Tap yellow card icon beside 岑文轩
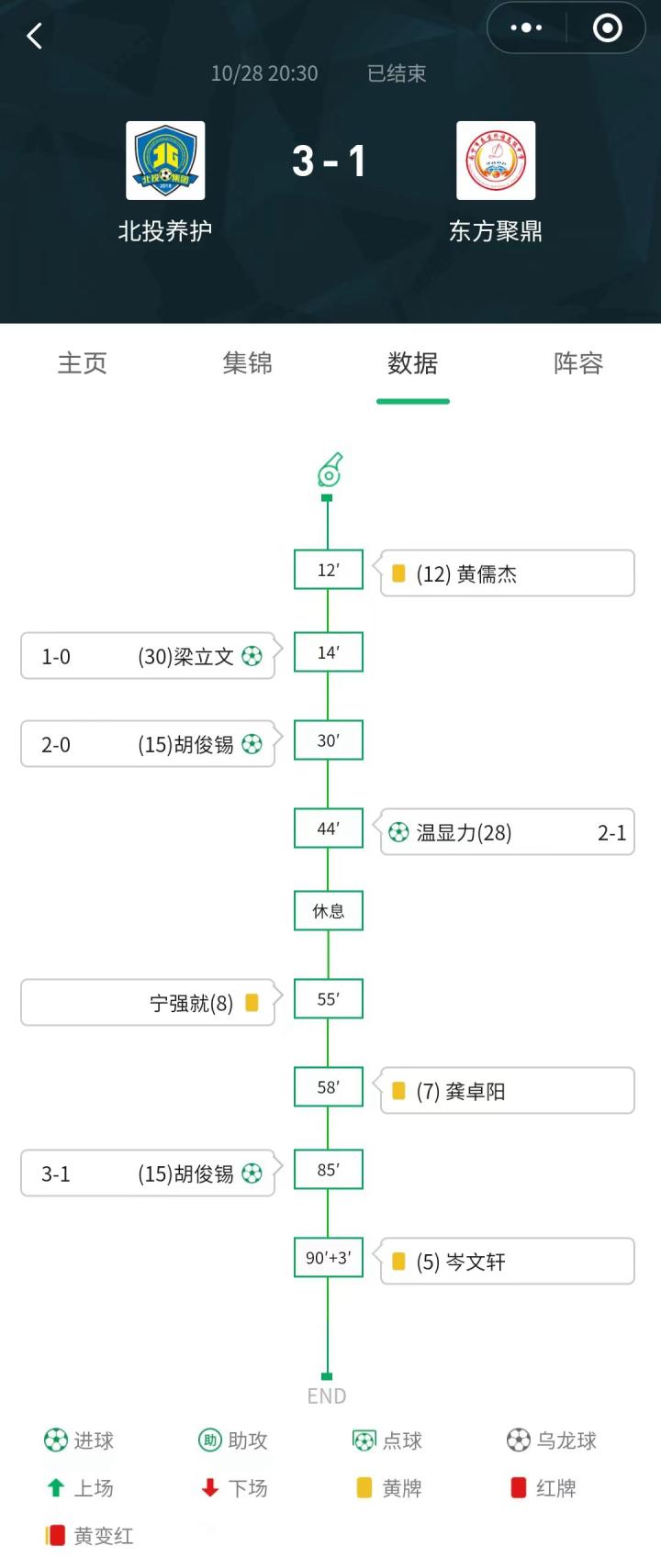 [398, 1262]
